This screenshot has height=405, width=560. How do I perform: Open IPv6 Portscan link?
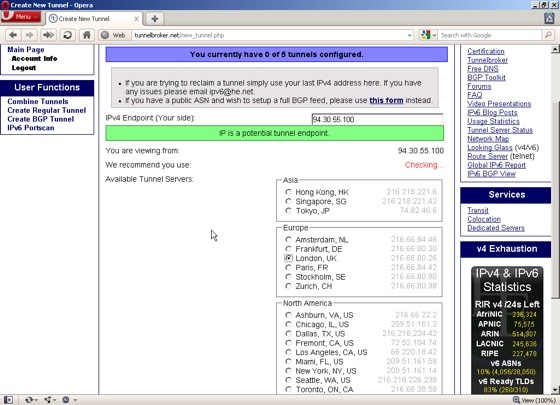(31, 128)
